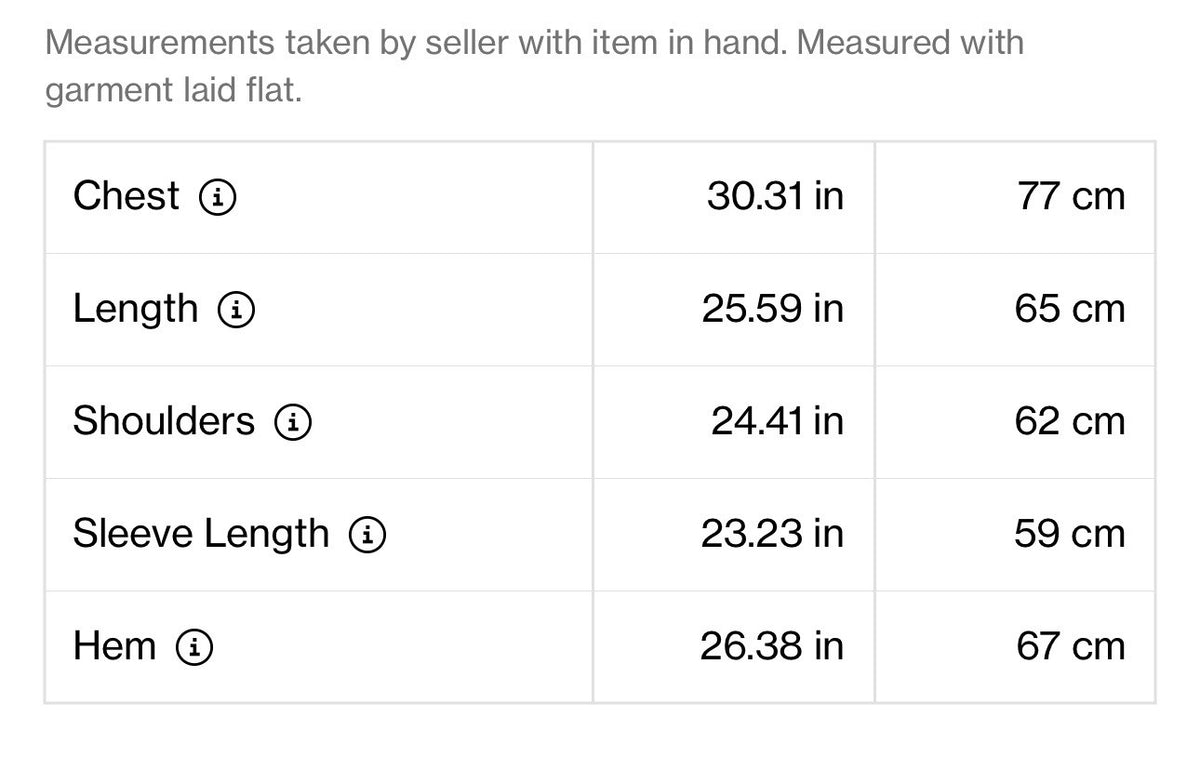Click the 77 cm chest value

click(1071, 196)
